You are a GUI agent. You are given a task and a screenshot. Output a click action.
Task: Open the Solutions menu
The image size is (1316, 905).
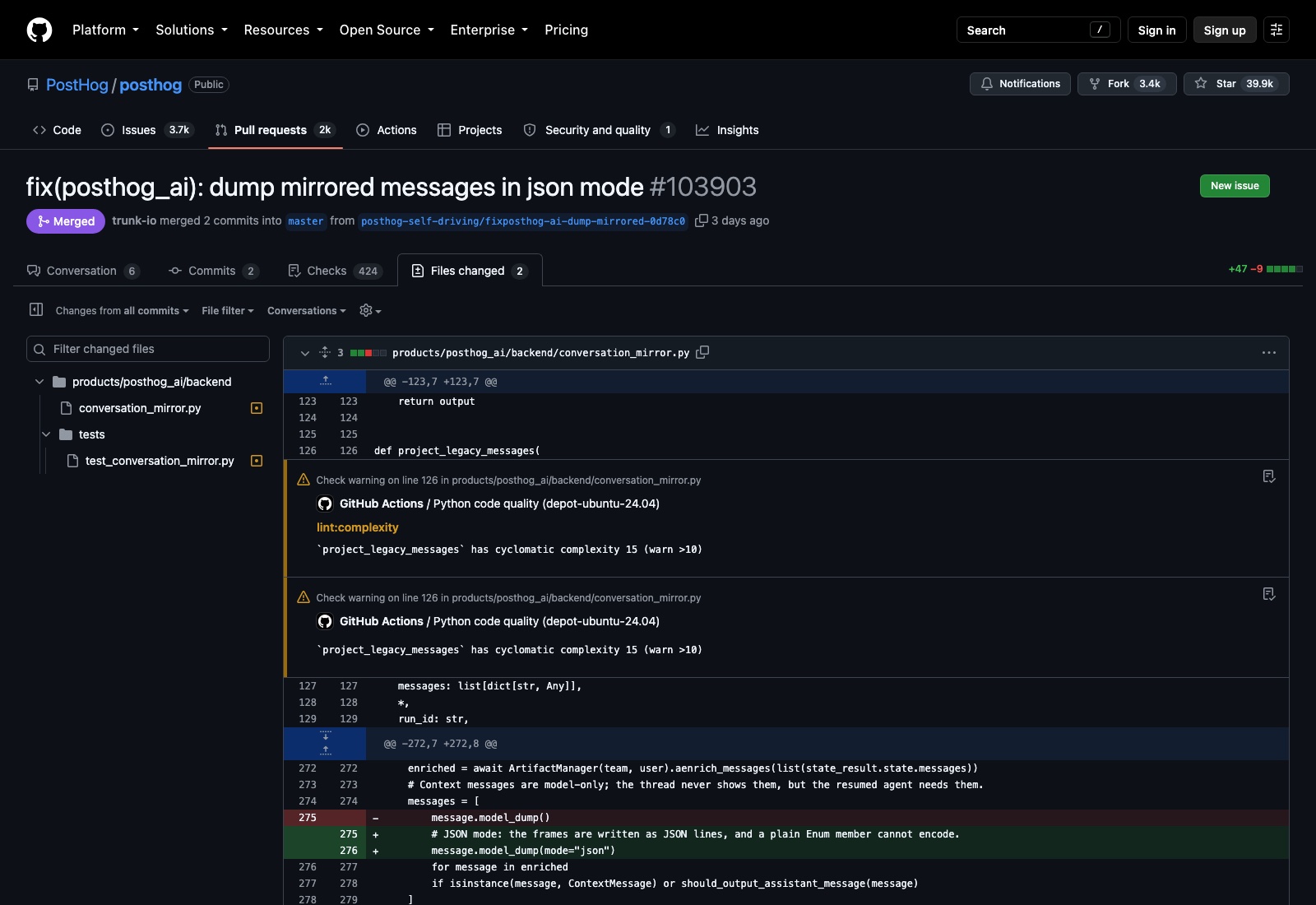(192, 30)
